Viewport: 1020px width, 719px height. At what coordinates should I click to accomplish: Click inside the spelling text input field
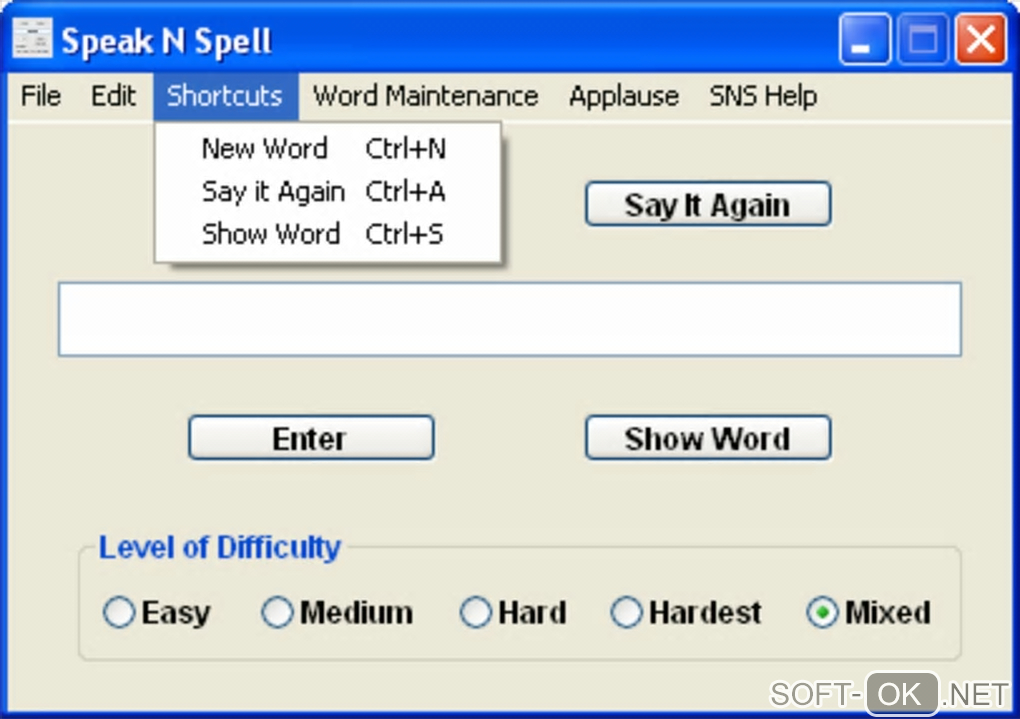pos(509,319)
